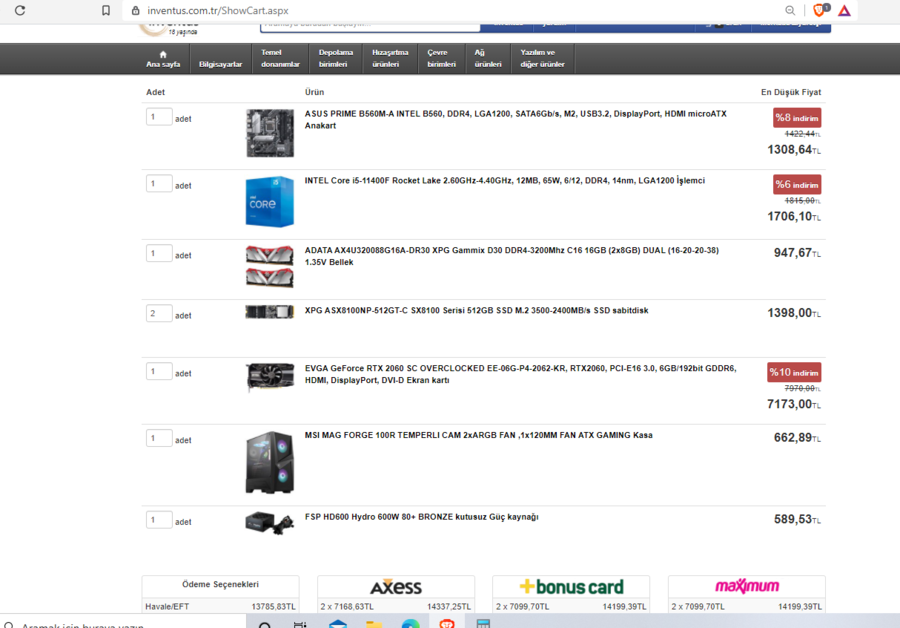The height and width of the screenshot is (628, 900).
Task: Open Intel Core blue box thumbnail
Action: [x=270, y=201]
